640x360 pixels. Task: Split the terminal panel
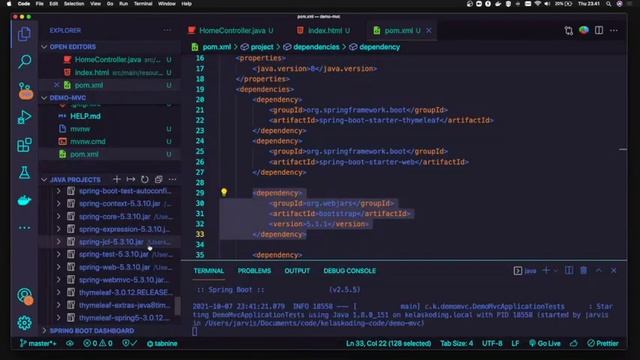pyautogui.click(x=569, y=270)
